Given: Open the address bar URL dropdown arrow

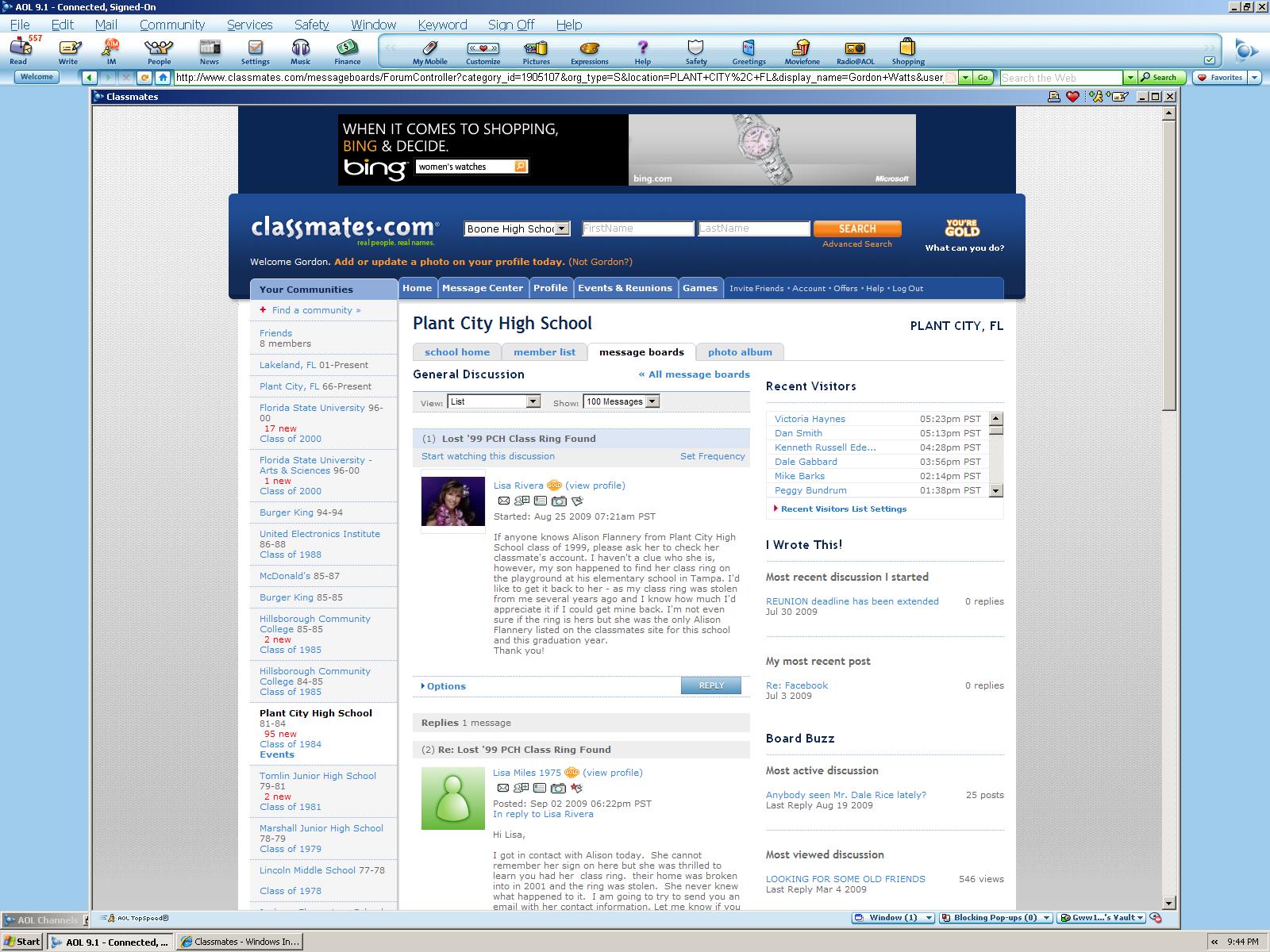Looking at the screenshot, I should tap(965, 78).
